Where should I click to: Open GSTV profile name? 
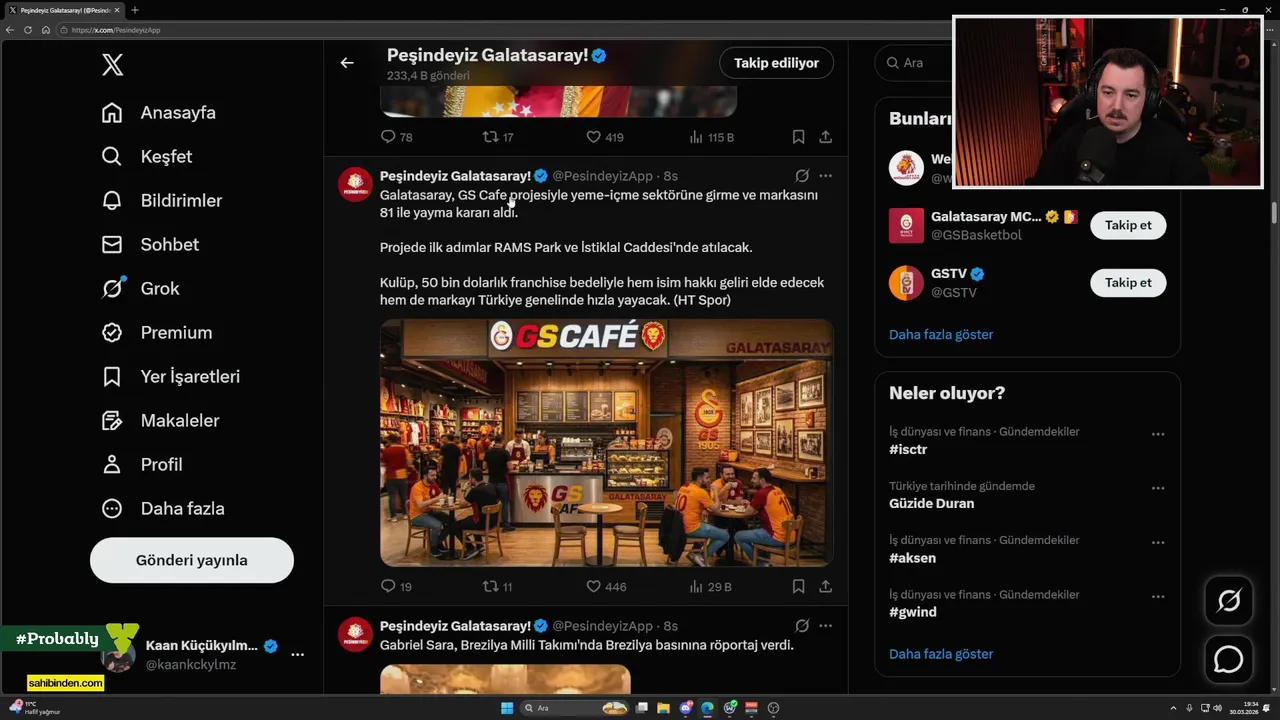949,274
